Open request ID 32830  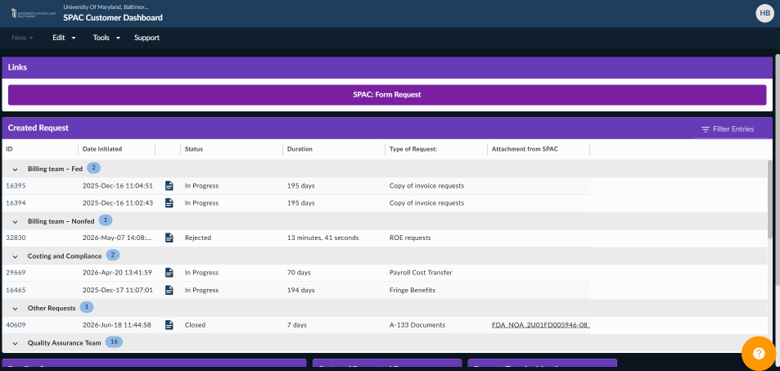[15, 238]
